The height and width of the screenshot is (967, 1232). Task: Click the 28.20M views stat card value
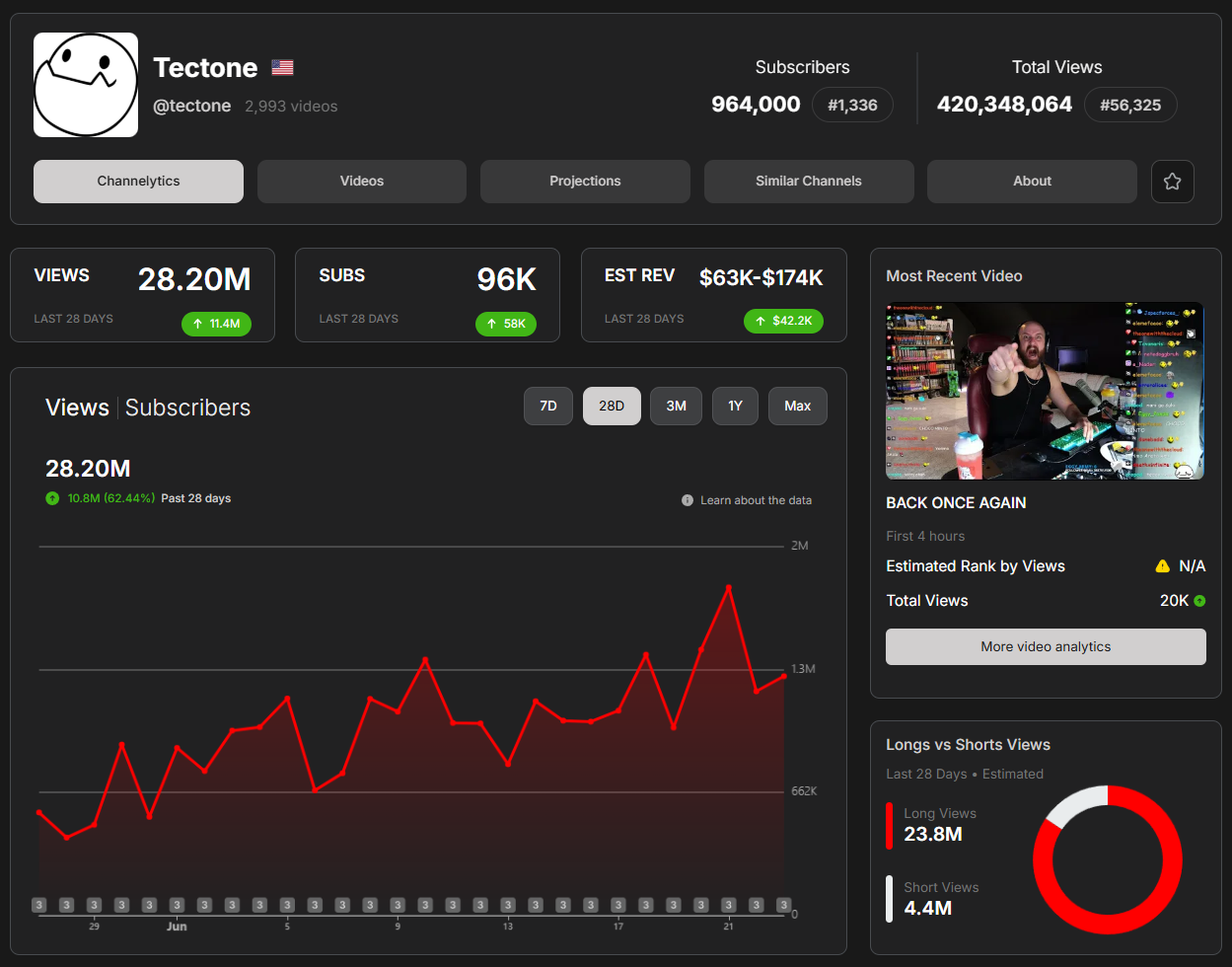pyautogui.click(x=194, y=279)
